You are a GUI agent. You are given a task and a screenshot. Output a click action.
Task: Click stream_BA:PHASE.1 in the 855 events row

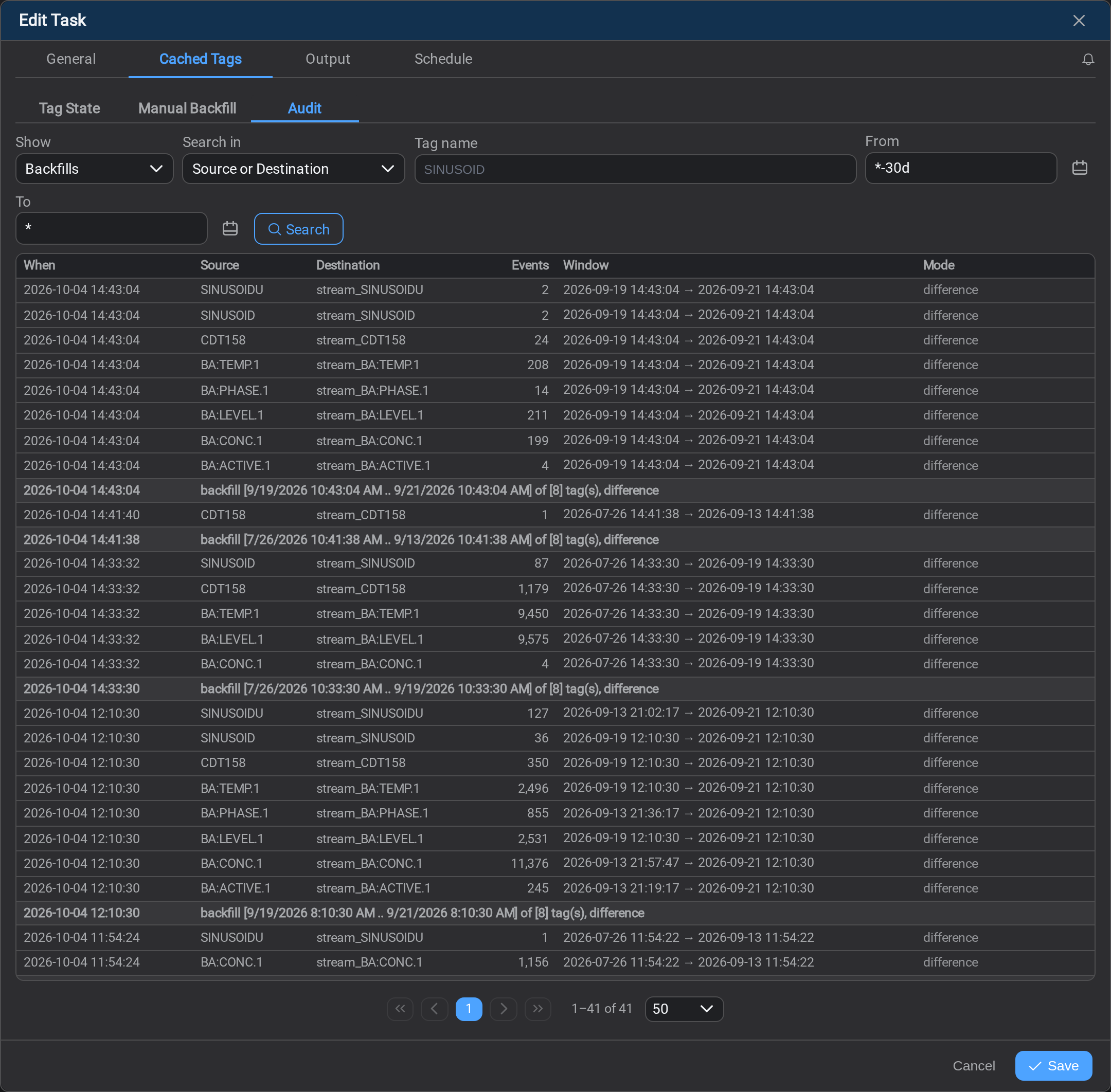tap(372, 813)
